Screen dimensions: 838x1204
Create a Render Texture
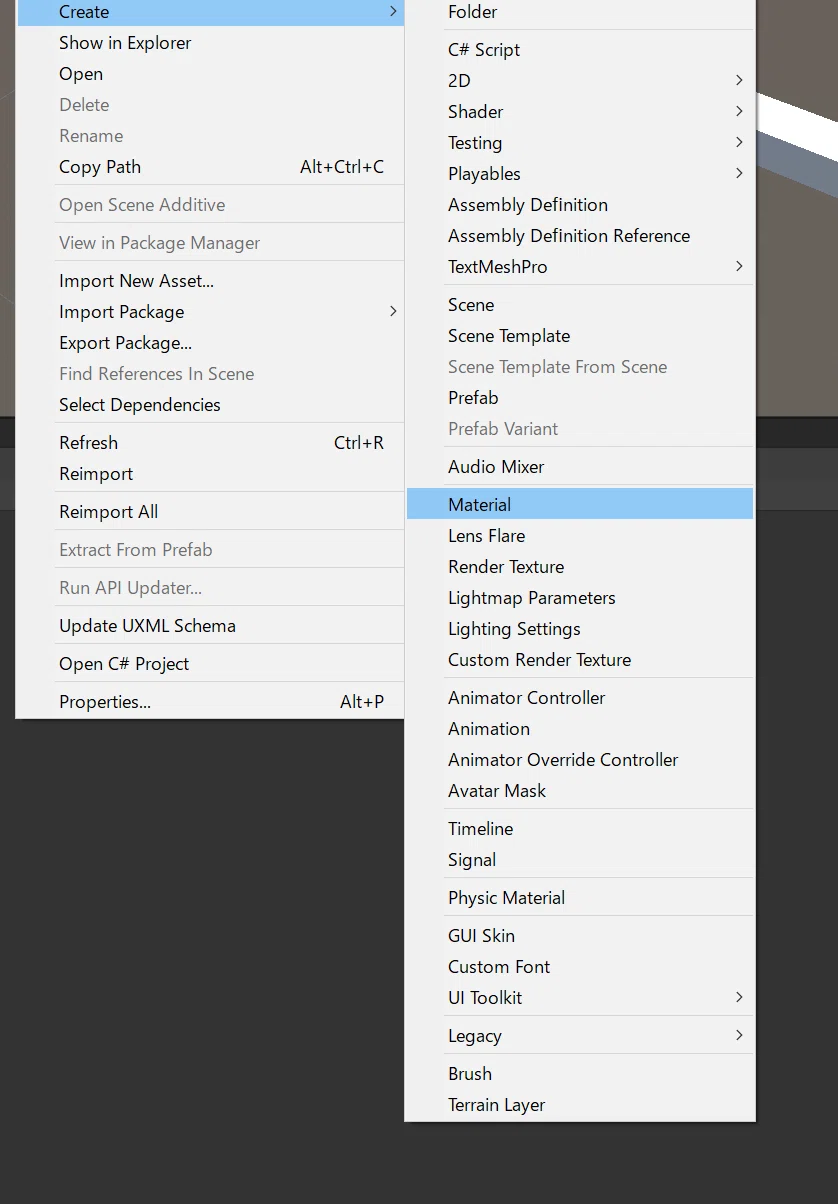pos(580,567)
